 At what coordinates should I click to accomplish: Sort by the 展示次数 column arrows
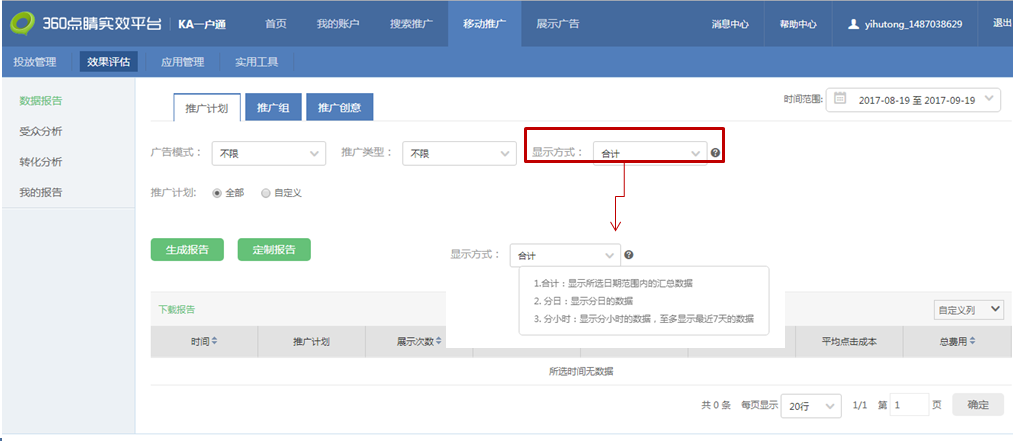coord(439,342)
